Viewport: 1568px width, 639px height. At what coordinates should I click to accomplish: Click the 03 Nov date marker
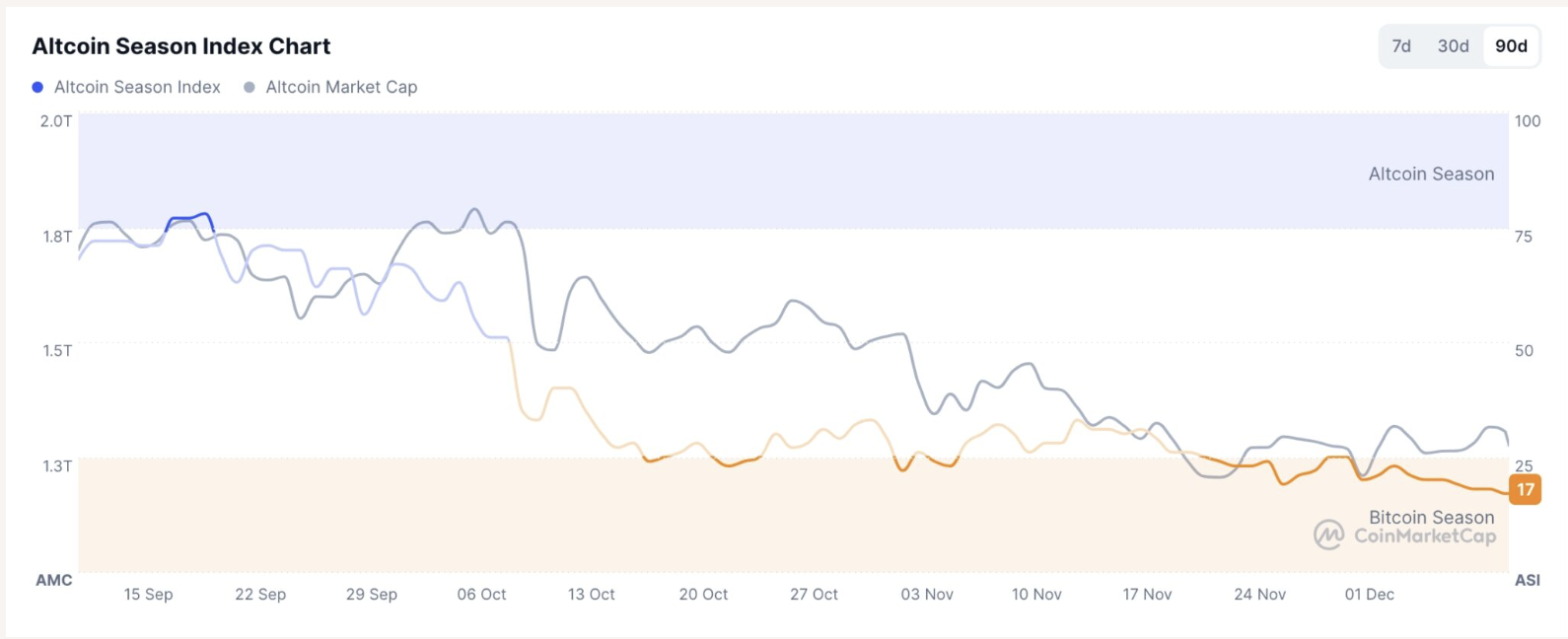click(x=926, y=595)
